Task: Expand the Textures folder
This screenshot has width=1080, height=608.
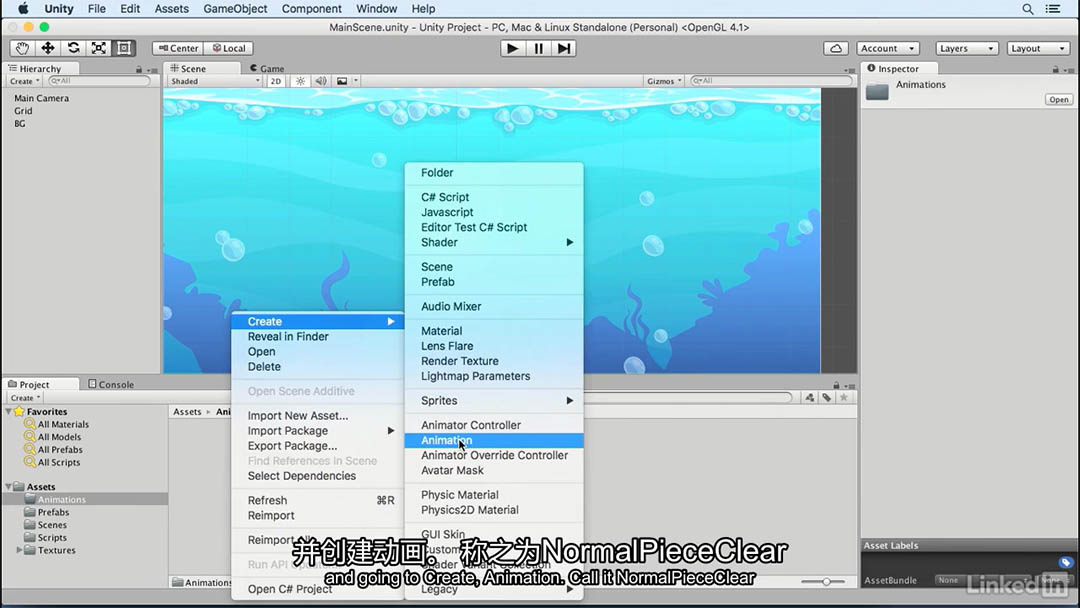Action: coord(19,550)
